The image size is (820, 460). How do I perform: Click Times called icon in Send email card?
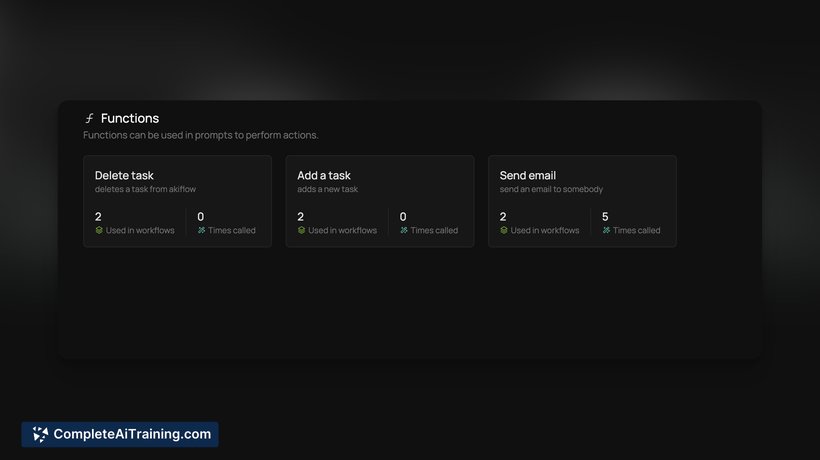pyautogui.click(x=606, y=230)
